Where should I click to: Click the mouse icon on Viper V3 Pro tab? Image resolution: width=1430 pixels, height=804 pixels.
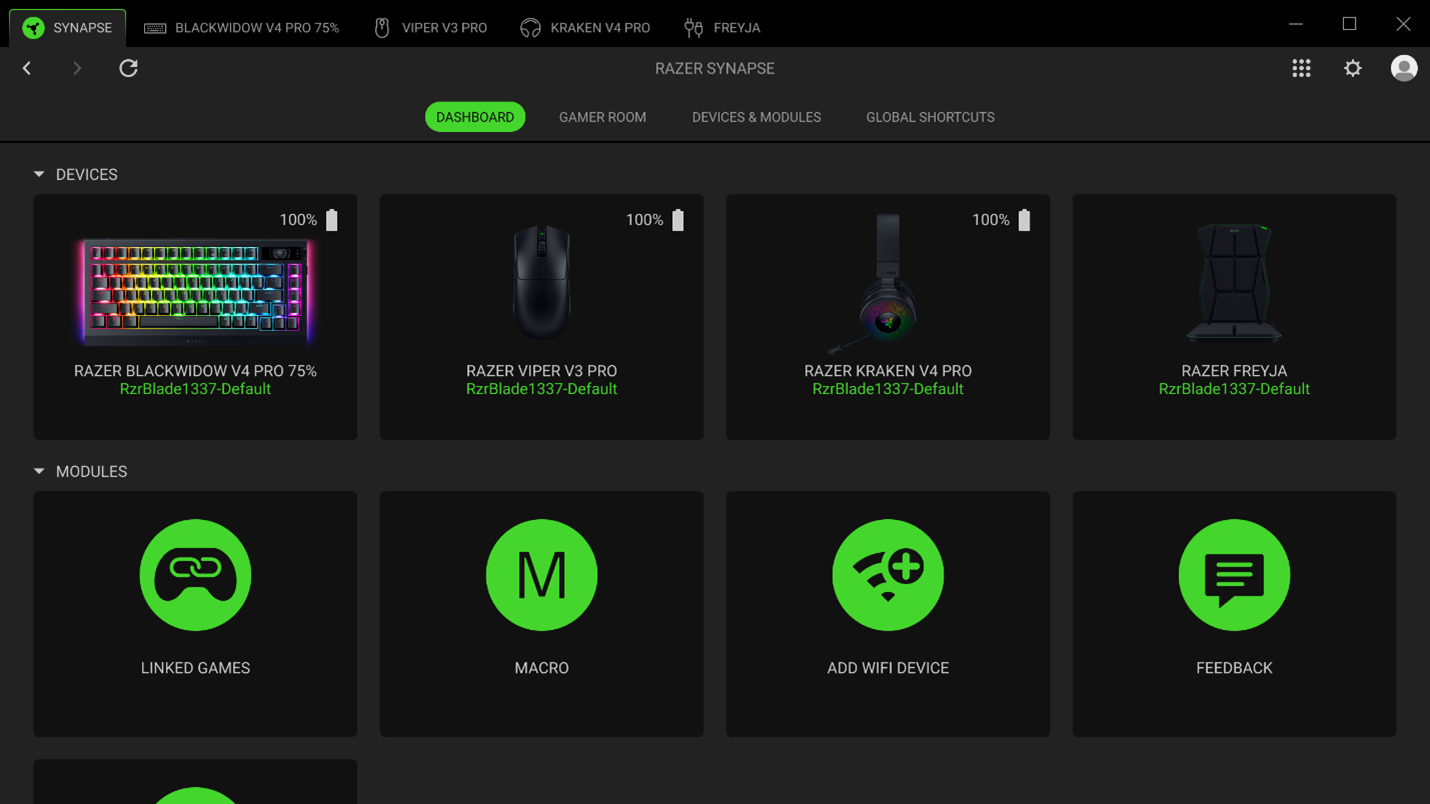point(381,27)
